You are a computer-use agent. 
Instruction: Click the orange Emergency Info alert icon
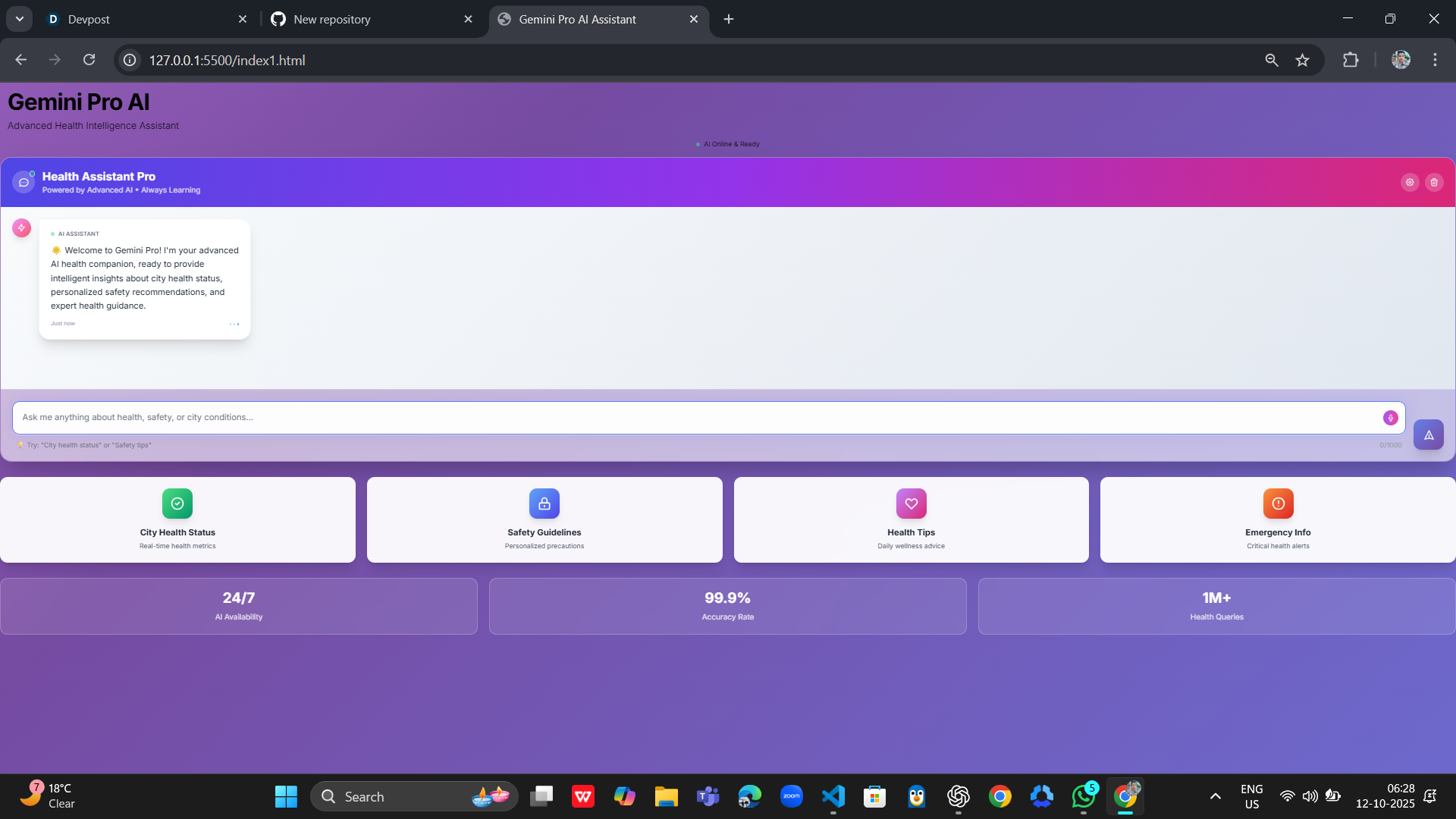(x=1278, y=504)
